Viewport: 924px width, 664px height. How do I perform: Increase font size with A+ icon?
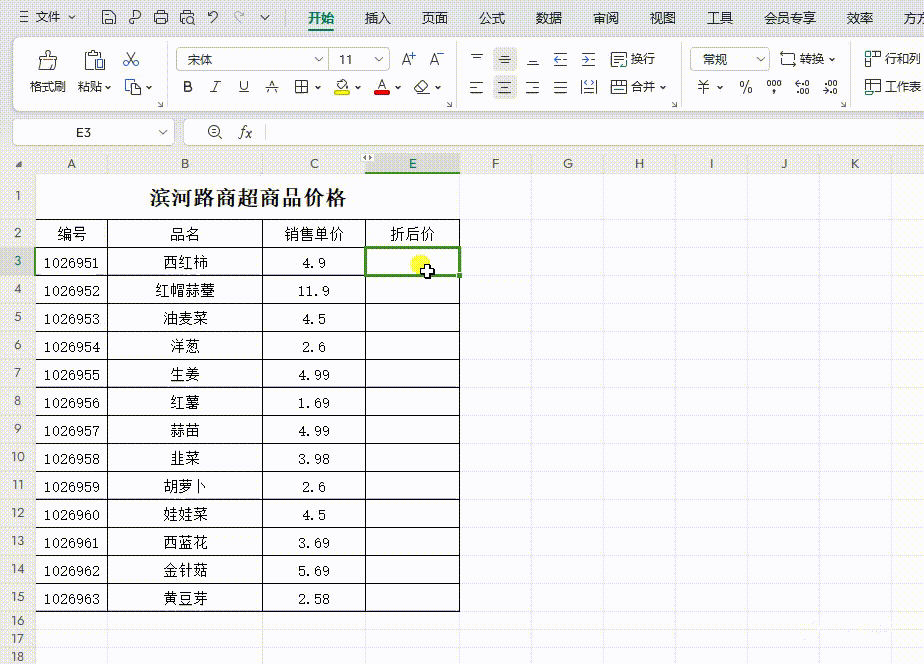coord(408,59)
